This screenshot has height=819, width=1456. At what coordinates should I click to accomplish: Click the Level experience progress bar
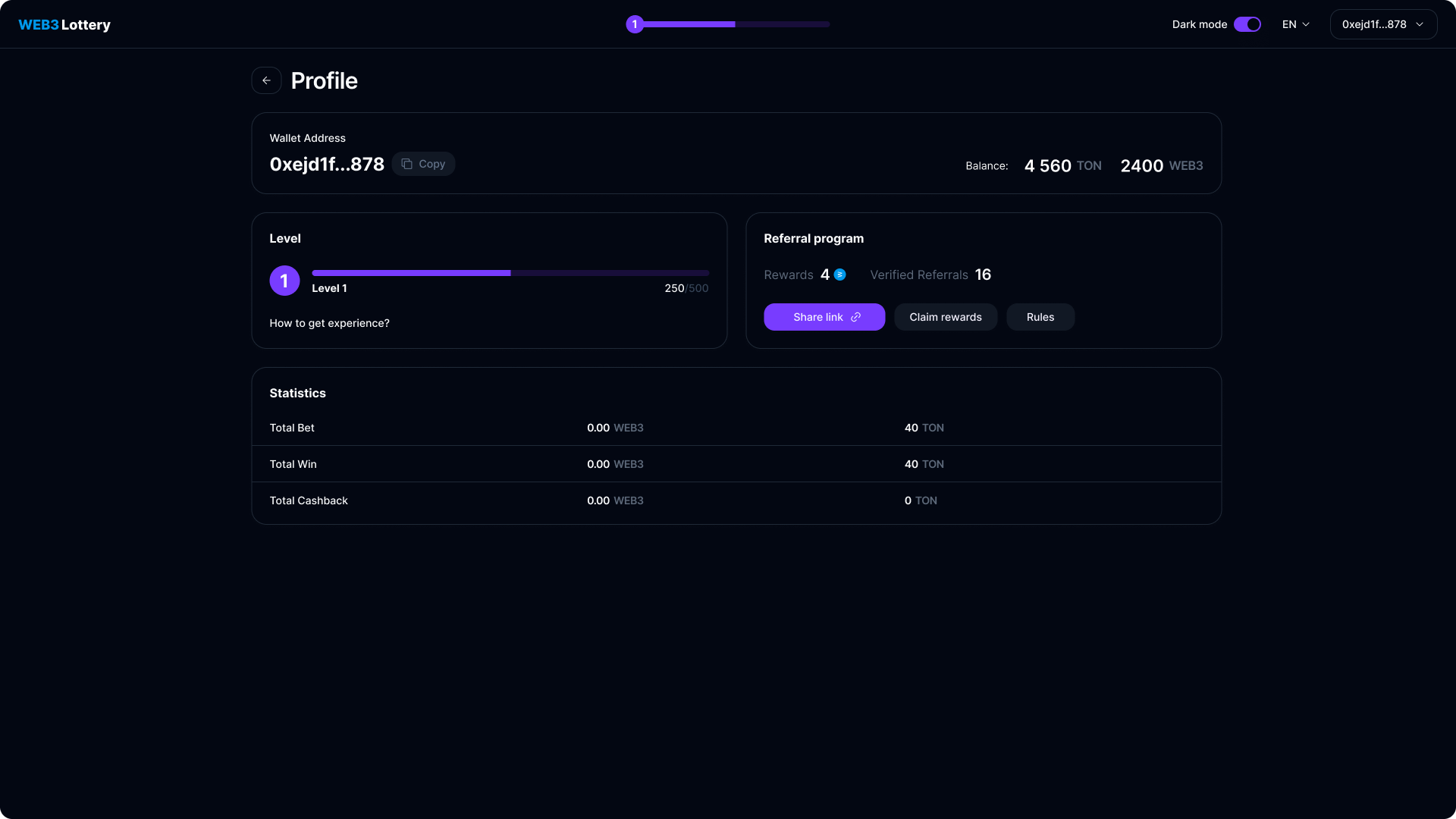click(510, 273)
